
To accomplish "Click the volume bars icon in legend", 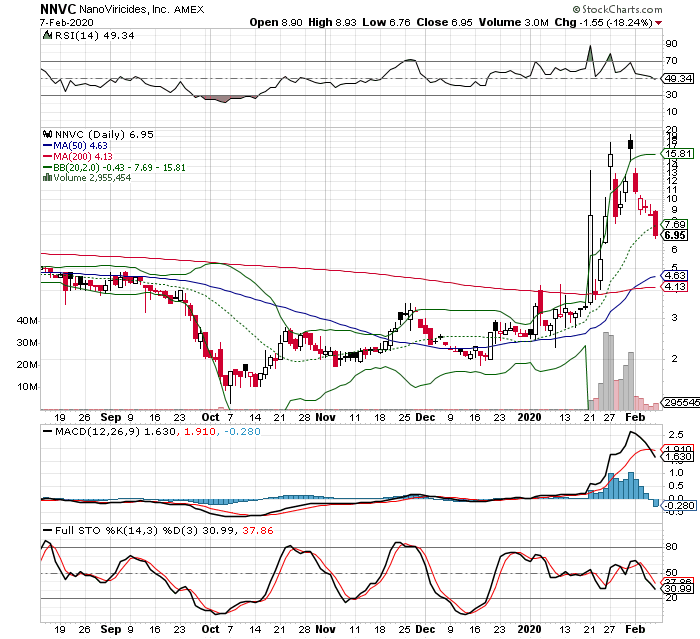I will (47, 178).
